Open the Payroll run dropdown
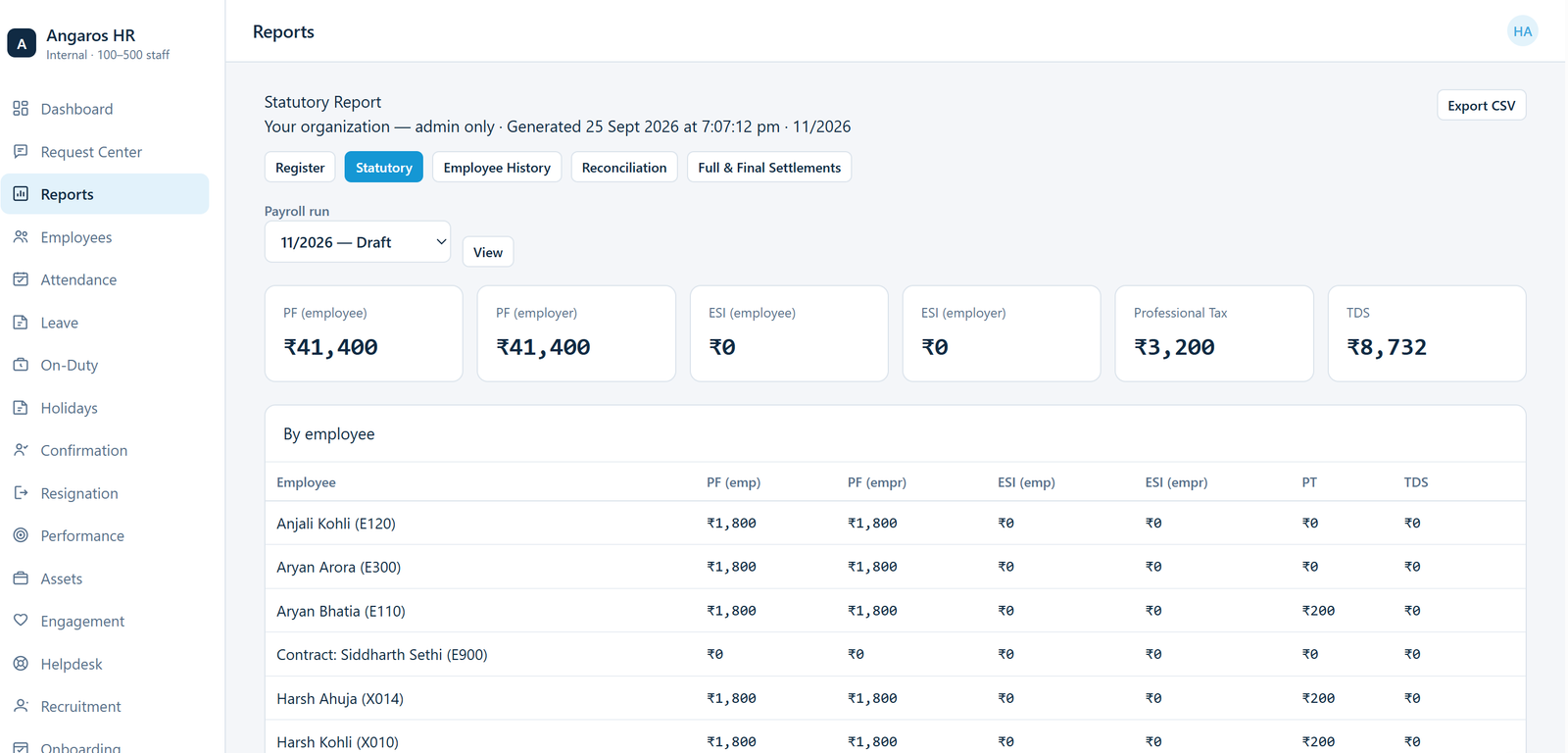This screenshot has width=1568, height=753. click(x=358, y=242)
